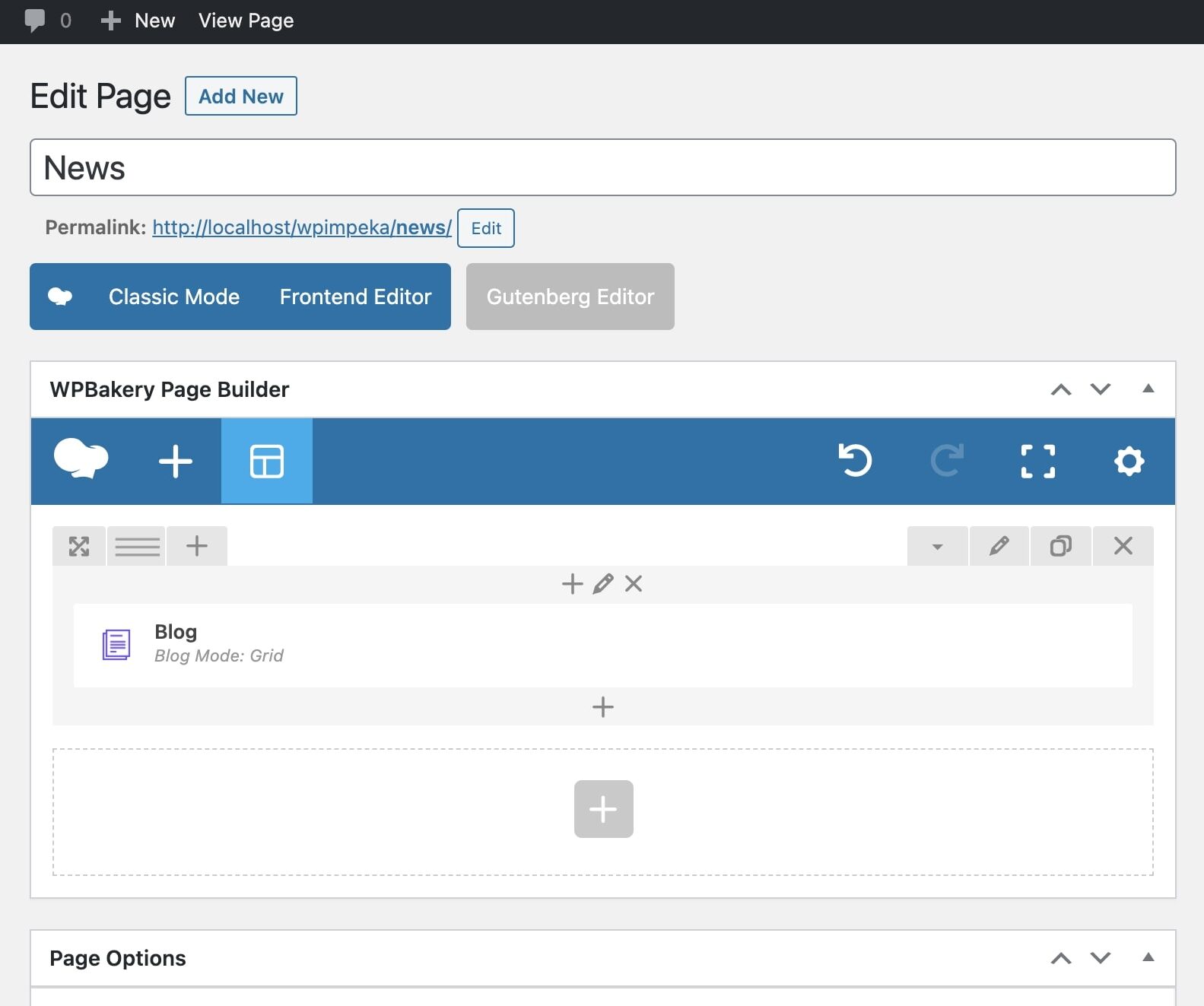Move WPBakery Page Builder panel up
This screenshot has height=1006, width=1204.
1061,389
